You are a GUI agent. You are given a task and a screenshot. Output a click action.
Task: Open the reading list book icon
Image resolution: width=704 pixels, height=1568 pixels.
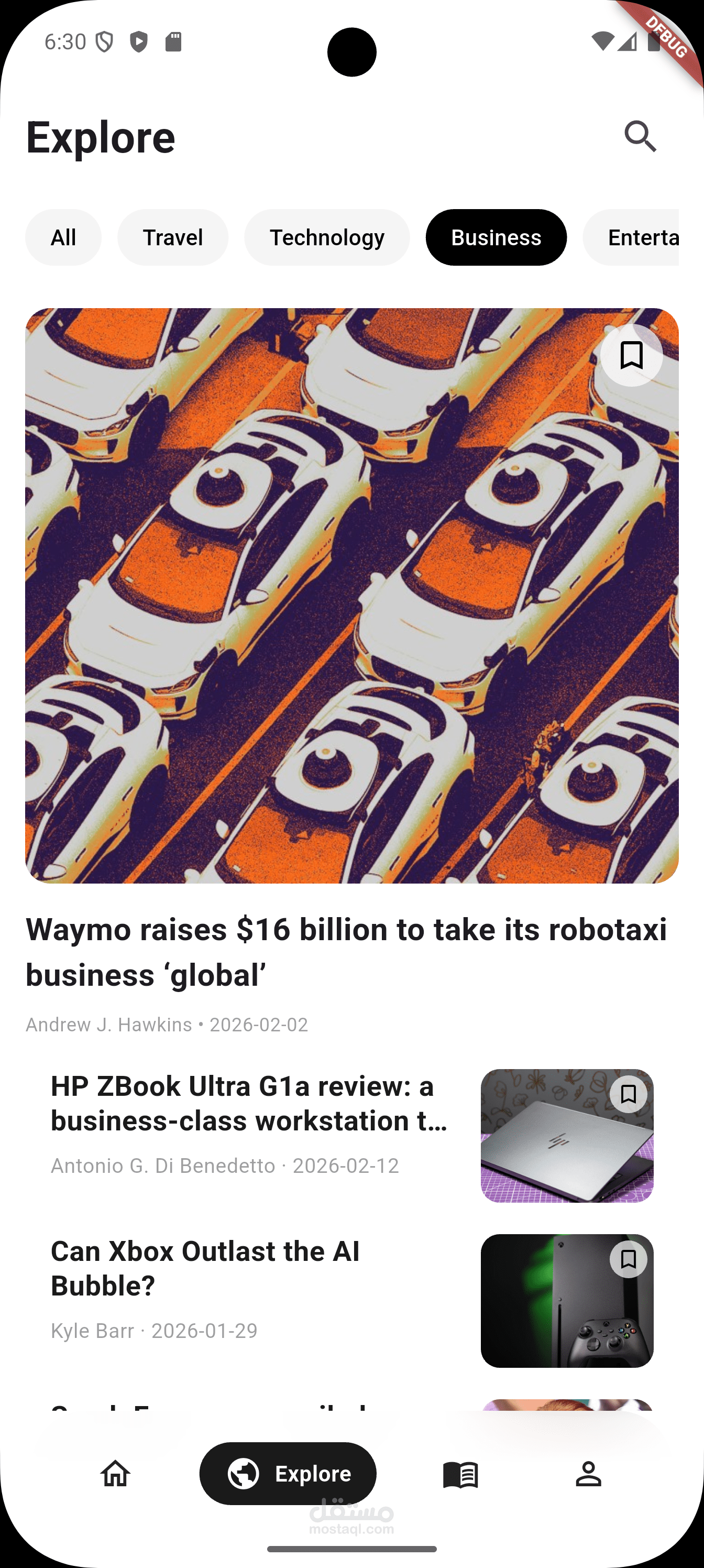[x=460, y=1474]
